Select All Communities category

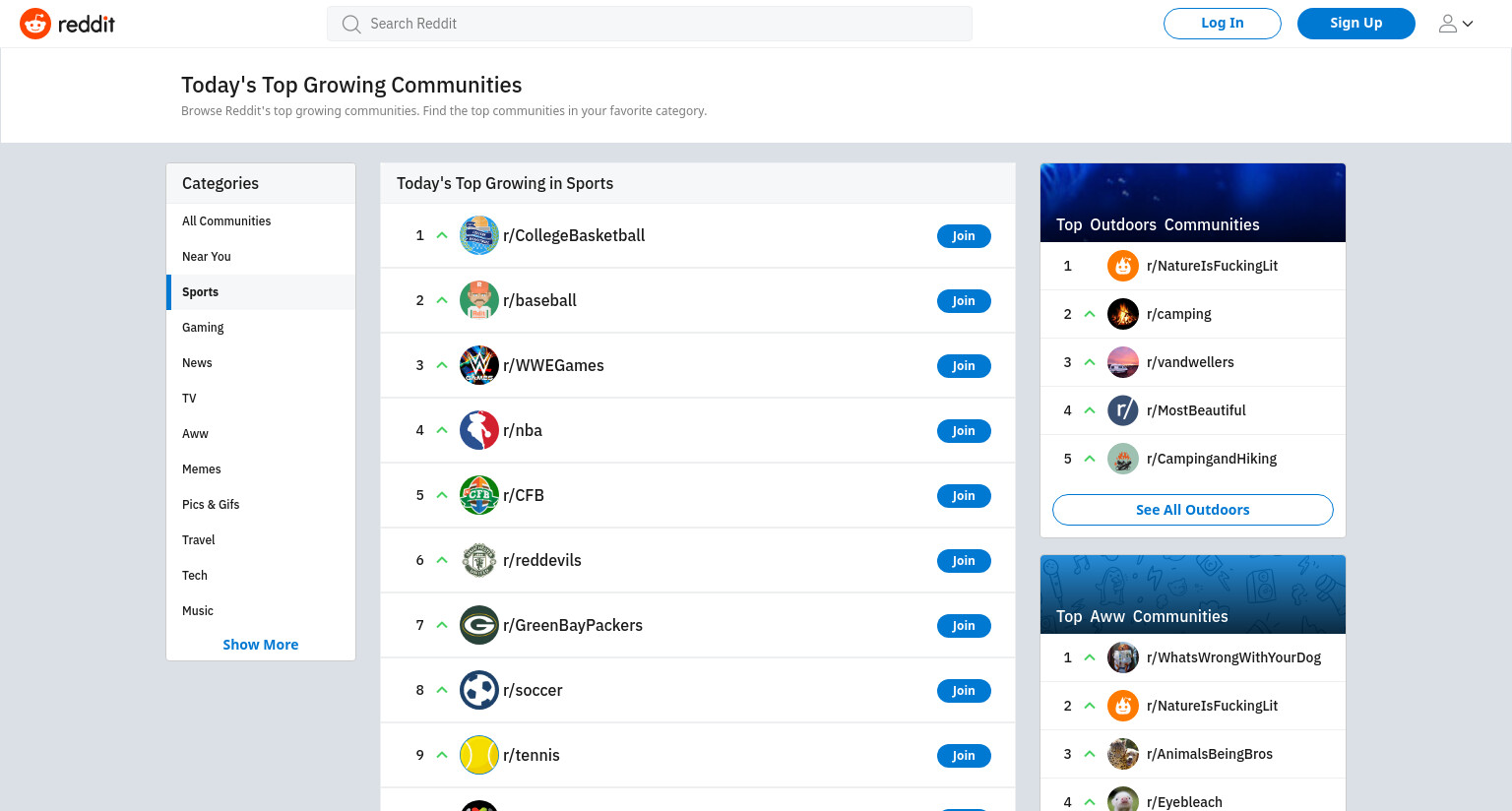tap(261, 221)
